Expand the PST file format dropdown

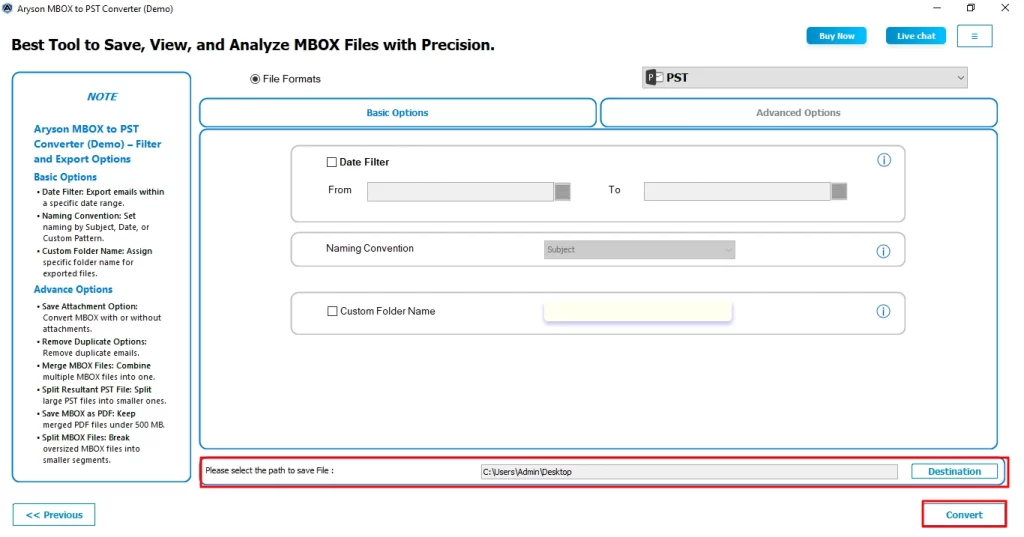tap(960, 78)
